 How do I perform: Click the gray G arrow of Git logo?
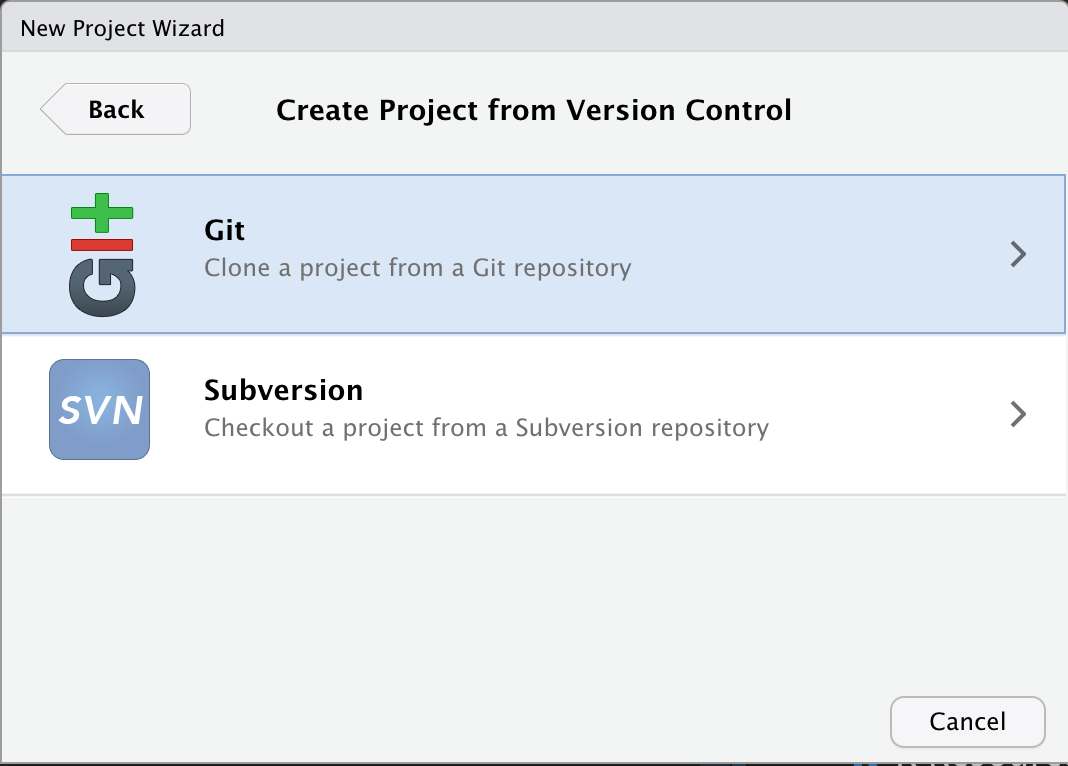[x=102, y=287]
